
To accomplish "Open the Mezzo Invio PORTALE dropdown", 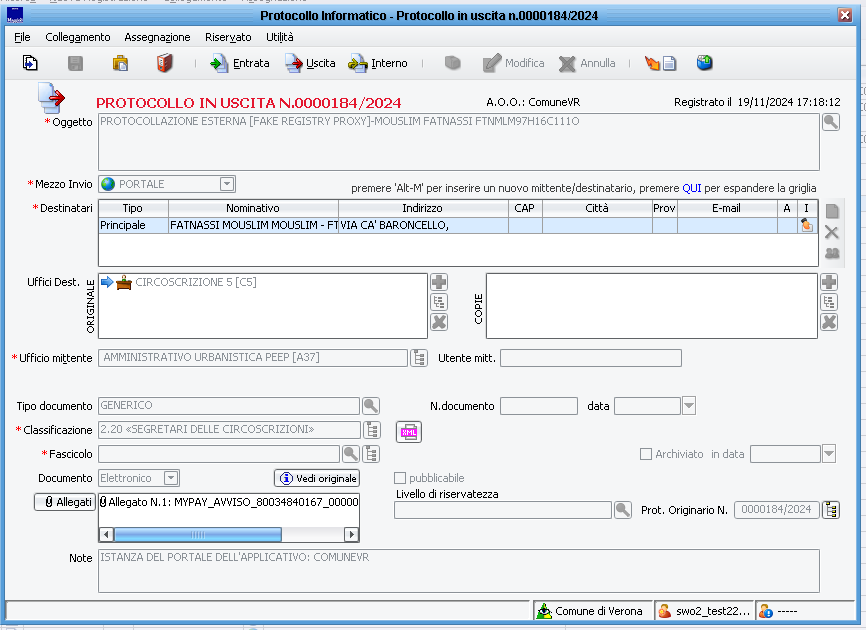I will (227, 184).
